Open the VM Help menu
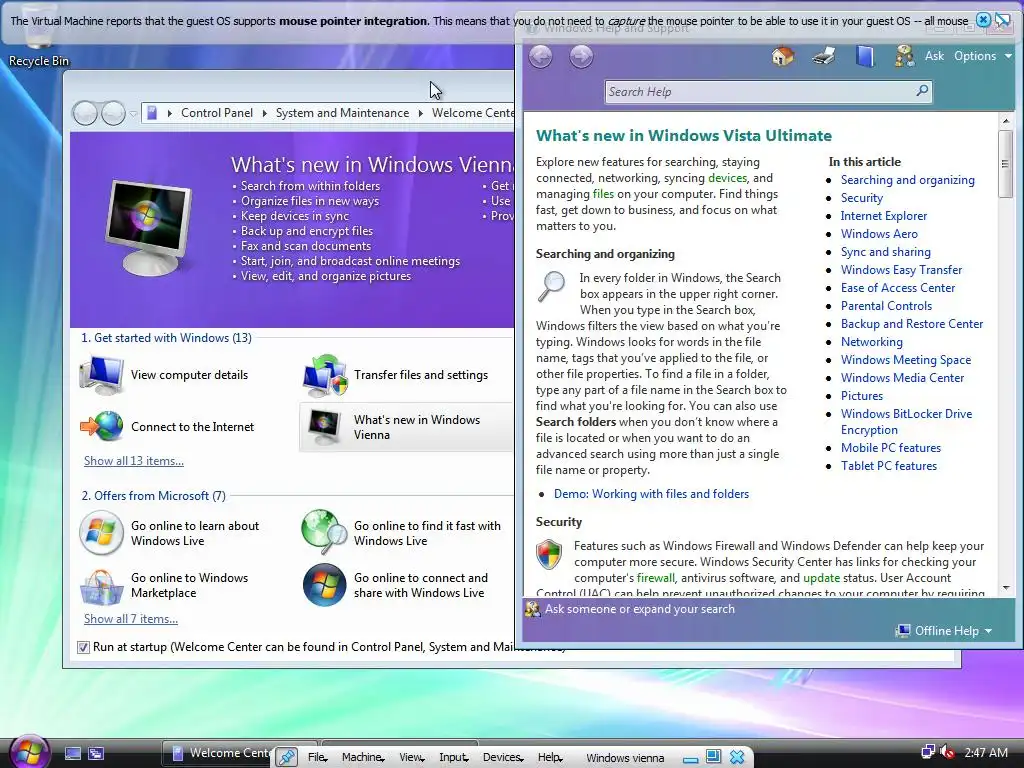The height and width of the screenshot is (768, 1024). (x=550, y=758)
